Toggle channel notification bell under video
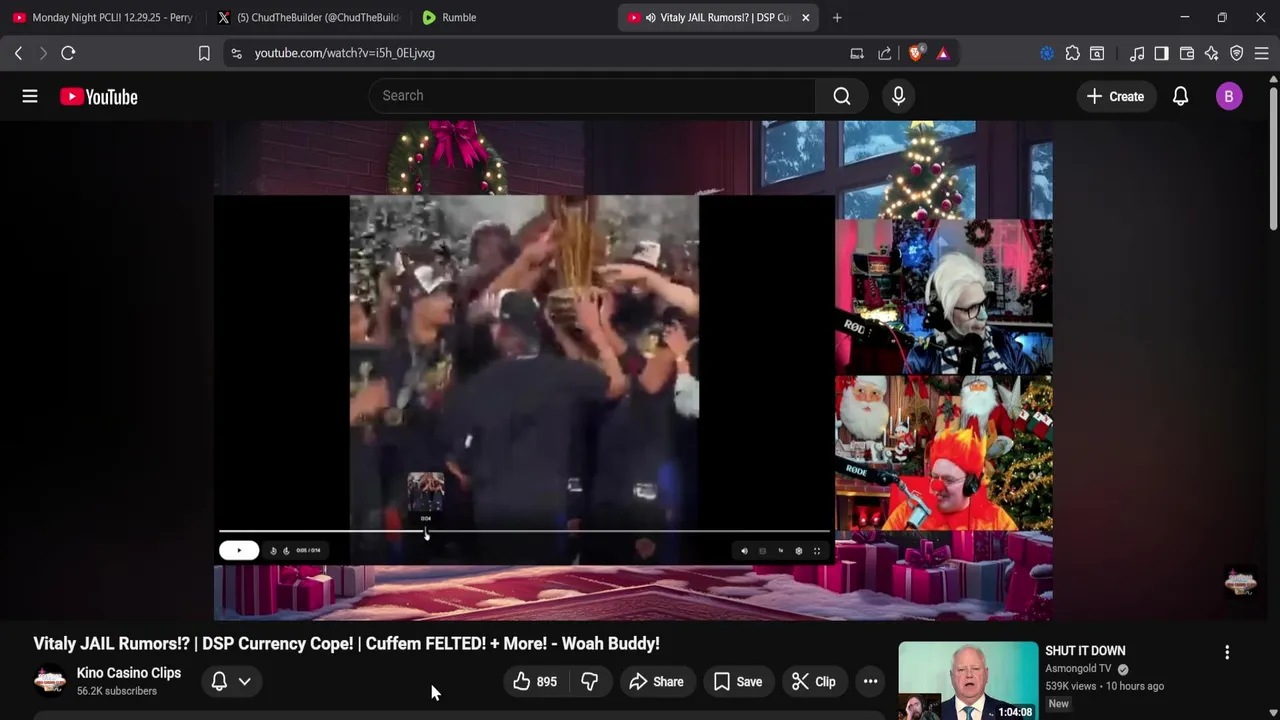The image size is (1280, 720). coord(219,682)
